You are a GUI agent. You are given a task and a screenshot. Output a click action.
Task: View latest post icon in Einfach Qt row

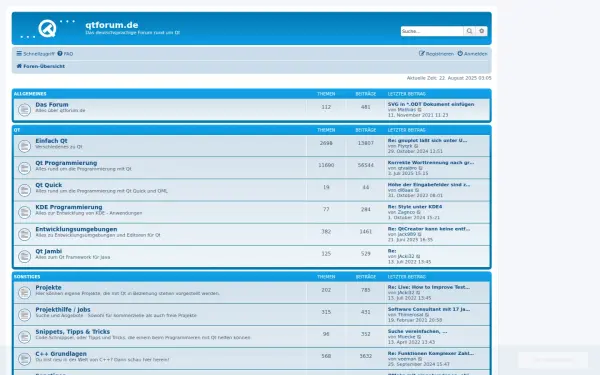[416, 146]
